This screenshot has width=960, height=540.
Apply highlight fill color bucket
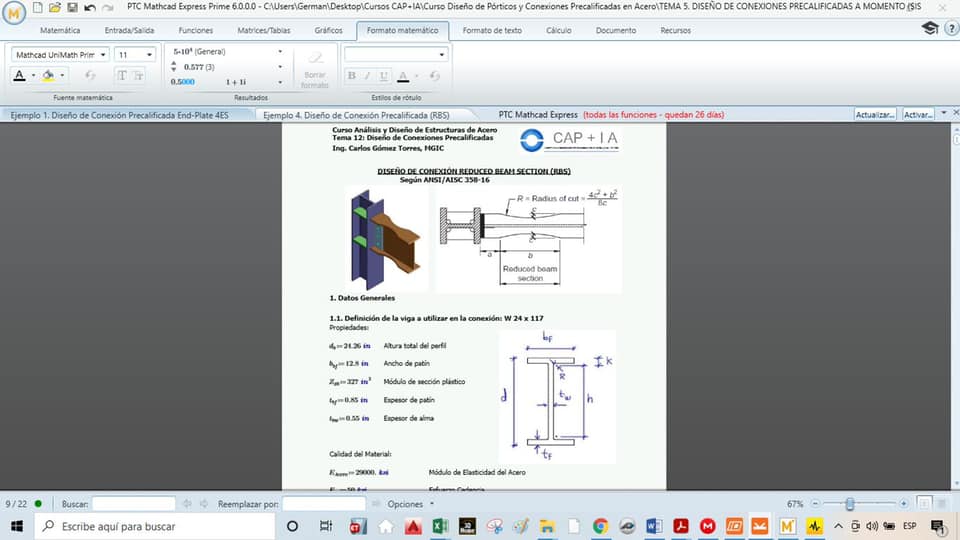point(48,75)
